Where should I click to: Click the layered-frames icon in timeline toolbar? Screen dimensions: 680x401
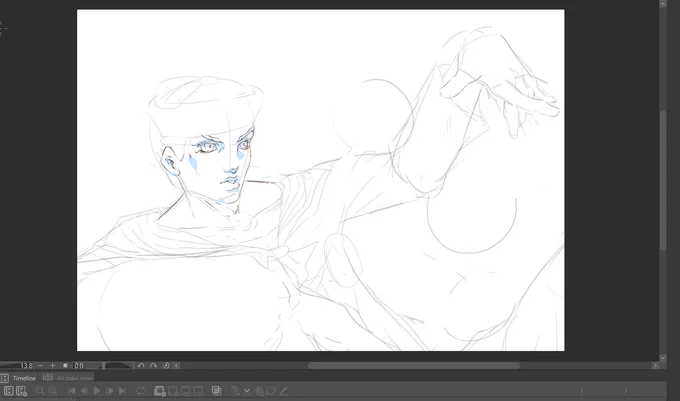point(217,391)
